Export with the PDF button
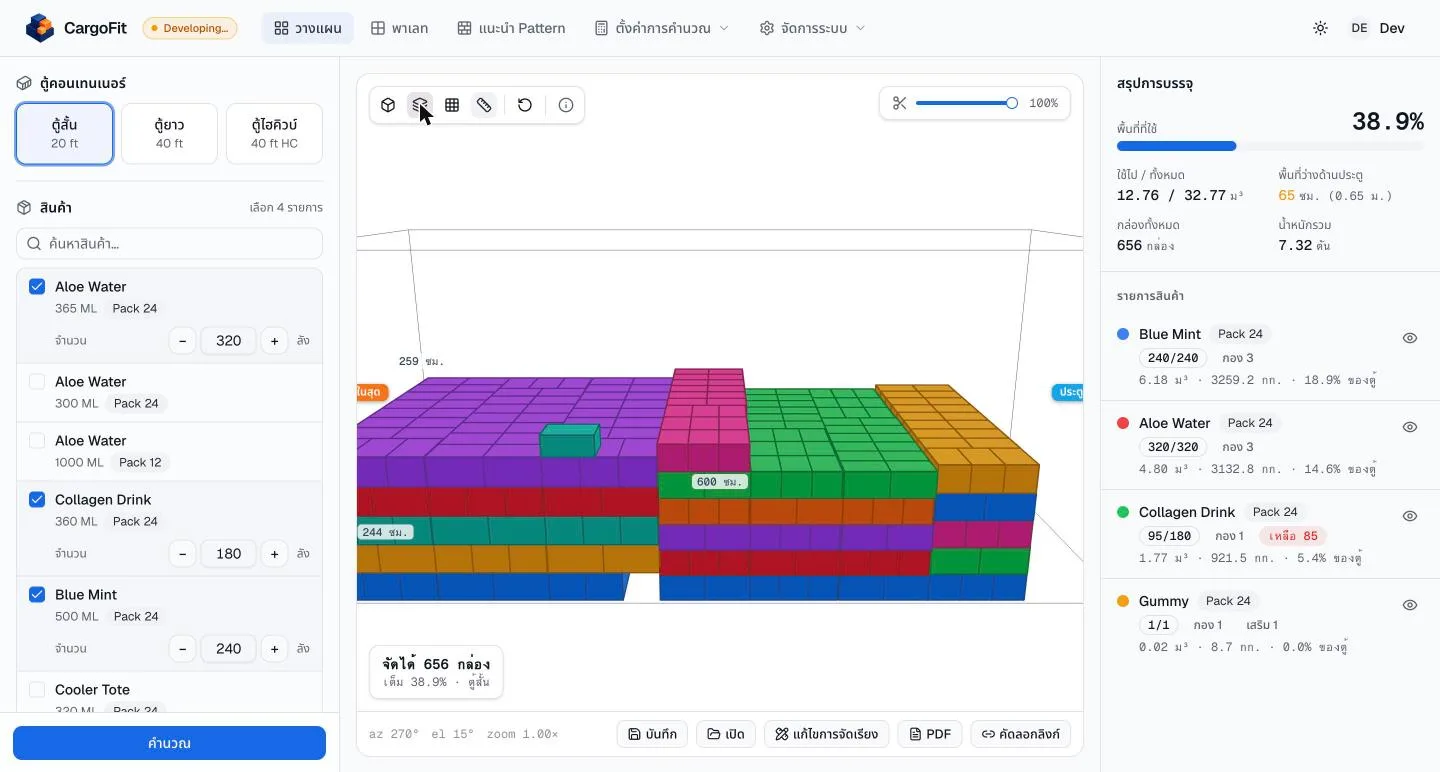The image size is (1440, 772). click(x=930, y=734)
